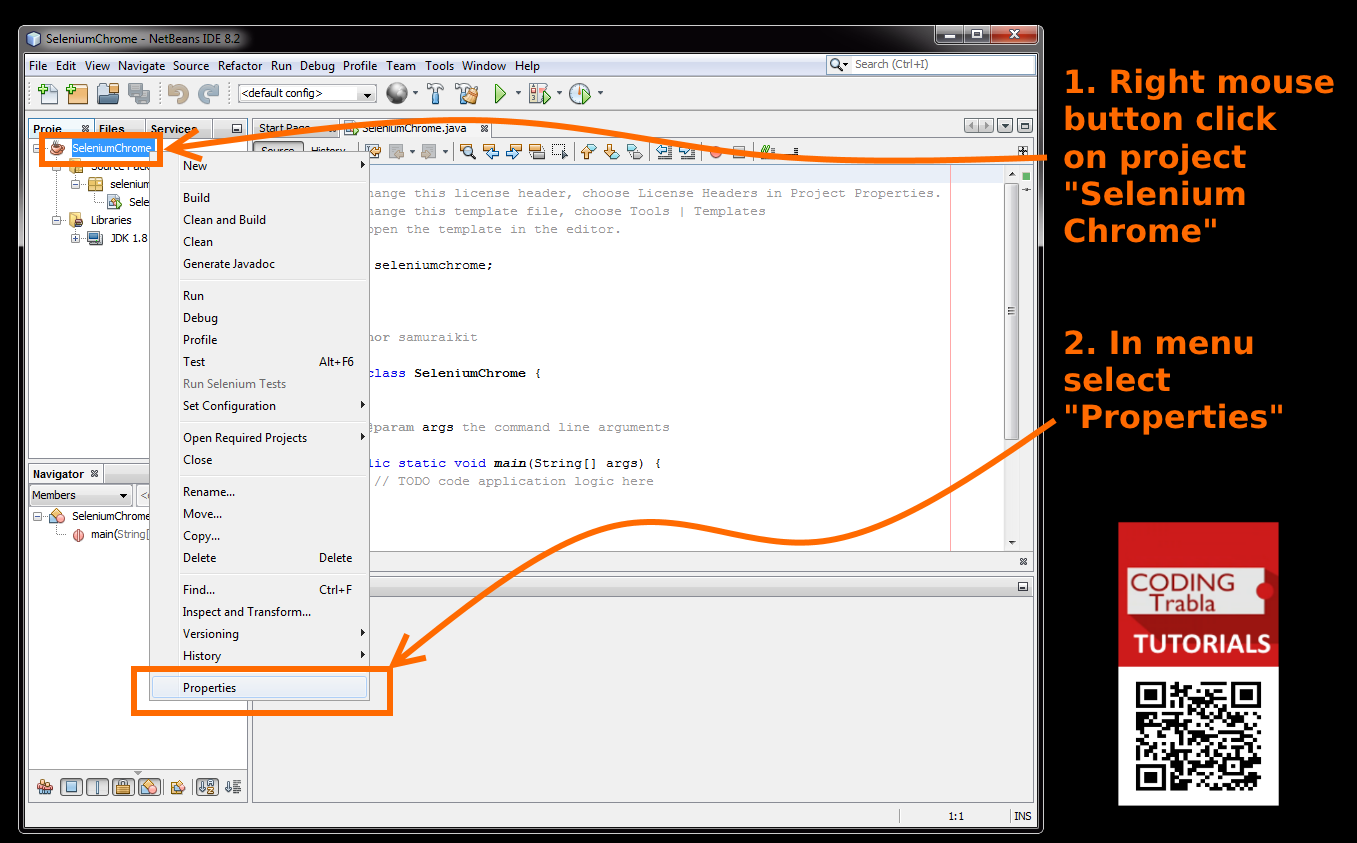
Task: Click the Fully Qualified Names icon in Navigator
Action: tap(178, 787)
